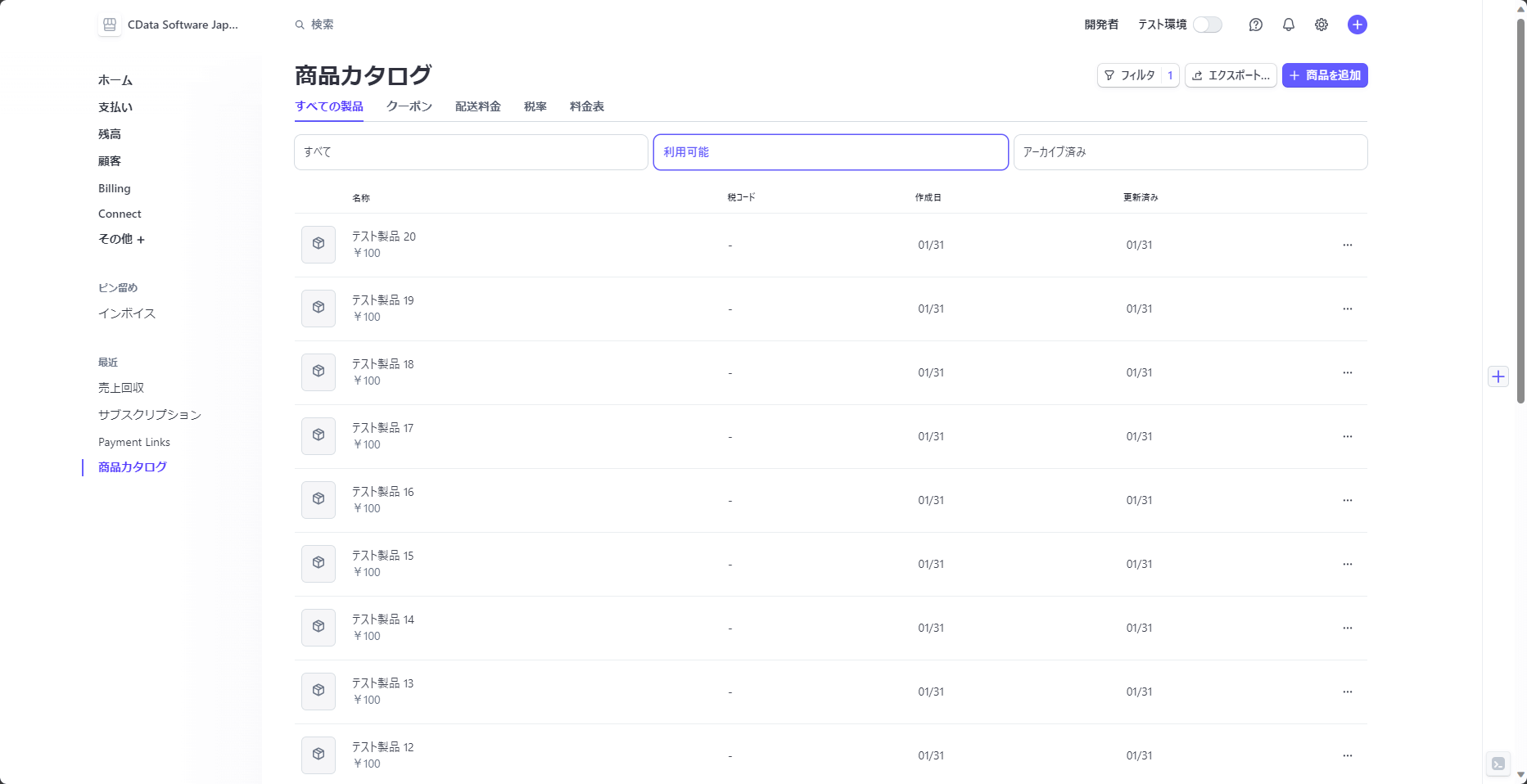Open the エクスポート options
The width and height of the screenshot is (1527, 784).
1230,75
